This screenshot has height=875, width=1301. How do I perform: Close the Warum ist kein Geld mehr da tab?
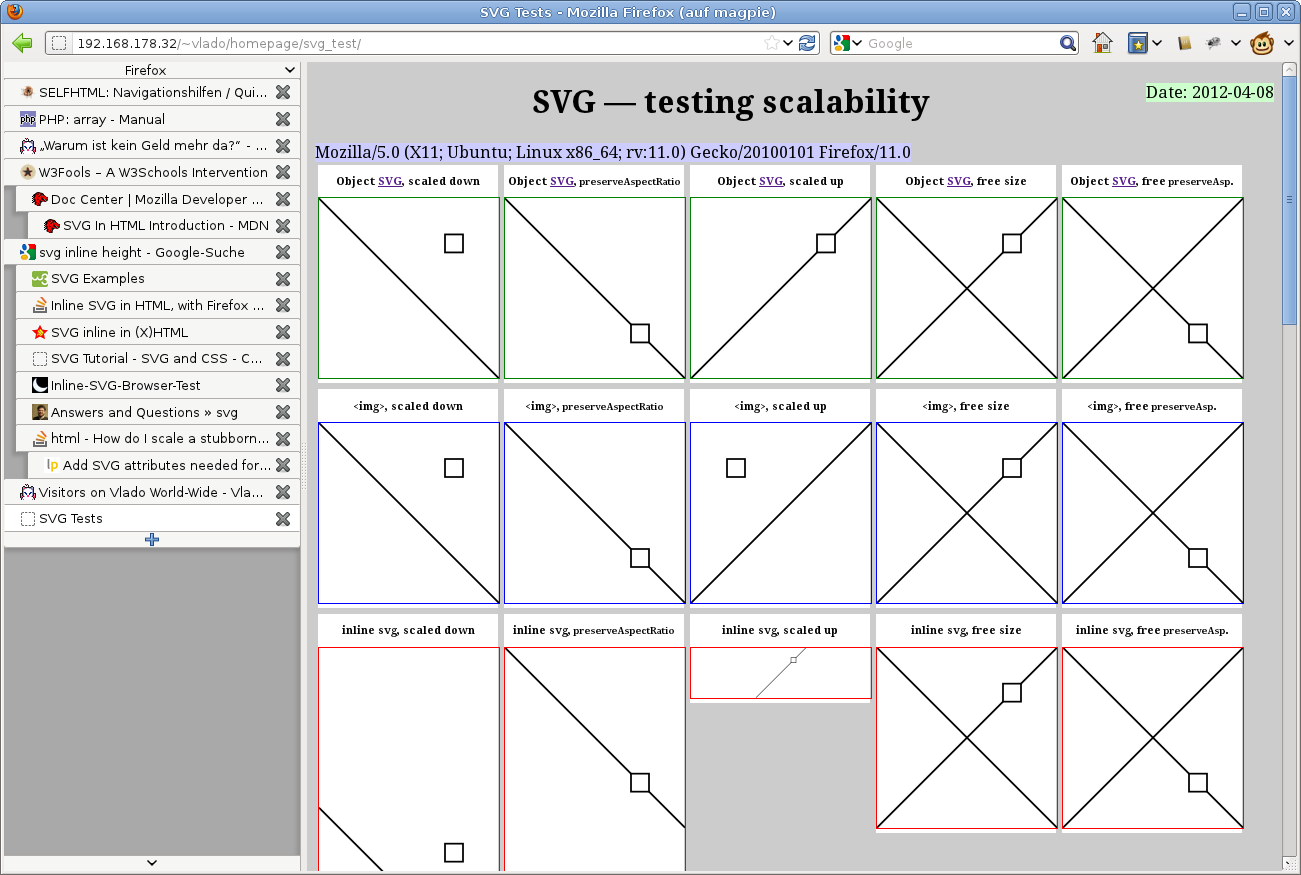click(283, 146)
